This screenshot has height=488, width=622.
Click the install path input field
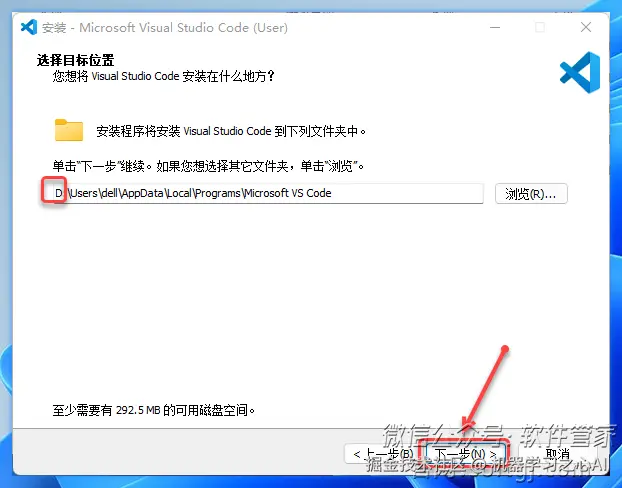click(x=267, y=193)
